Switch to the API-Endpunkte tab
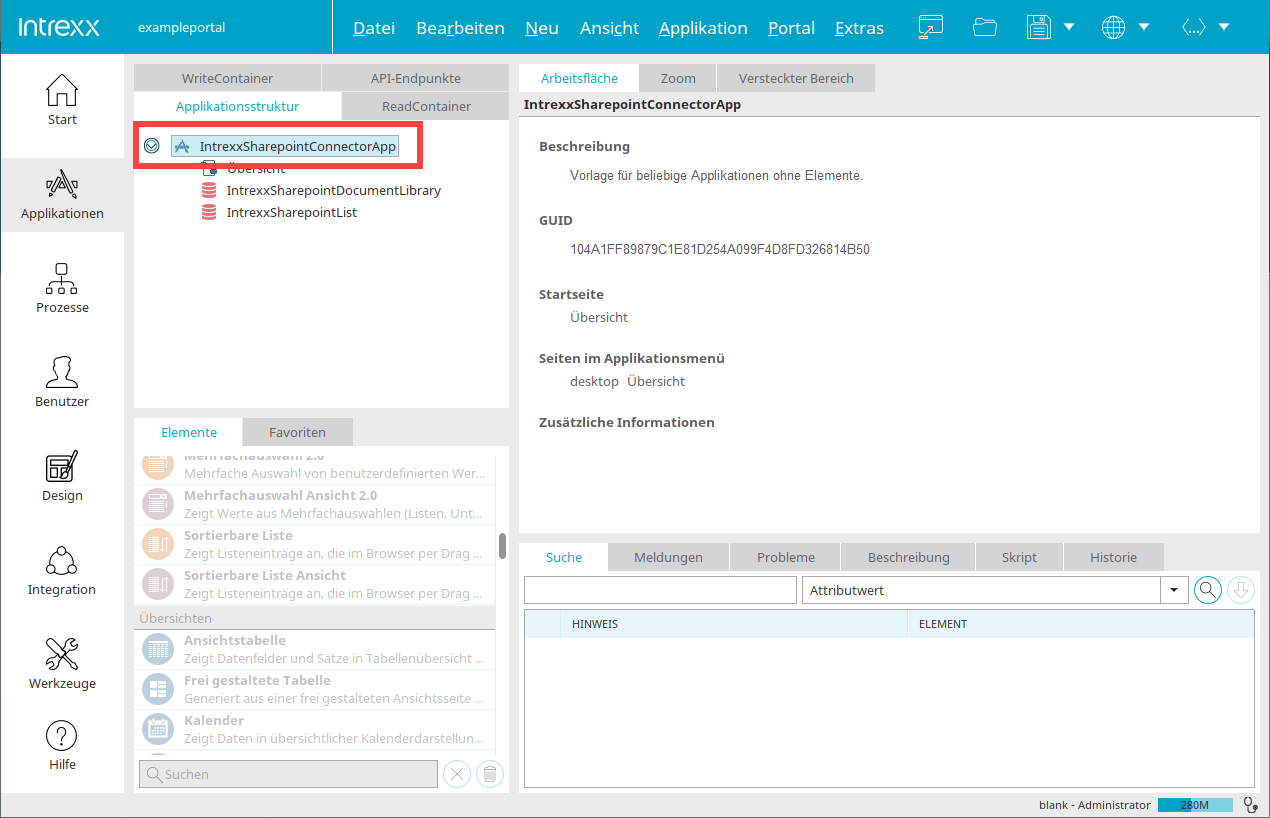1270x818 pixels. [416, 78]
